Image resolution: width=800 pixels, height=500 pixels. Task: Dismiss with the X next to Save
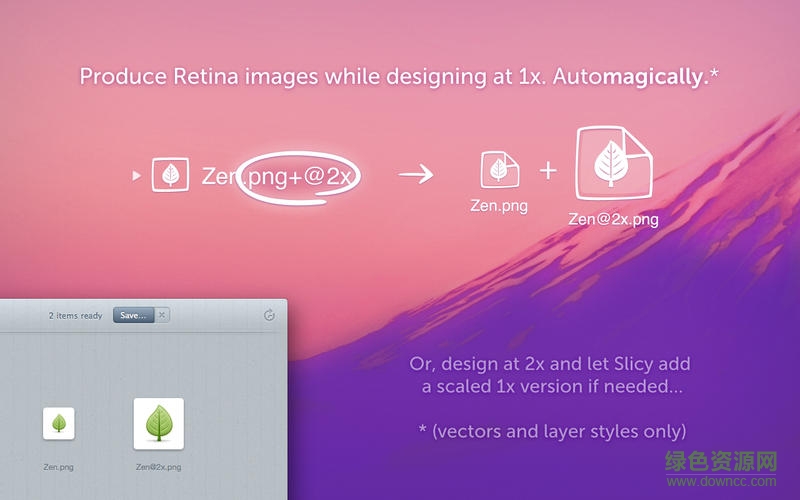pyautogui.click(x=162, y=315)
